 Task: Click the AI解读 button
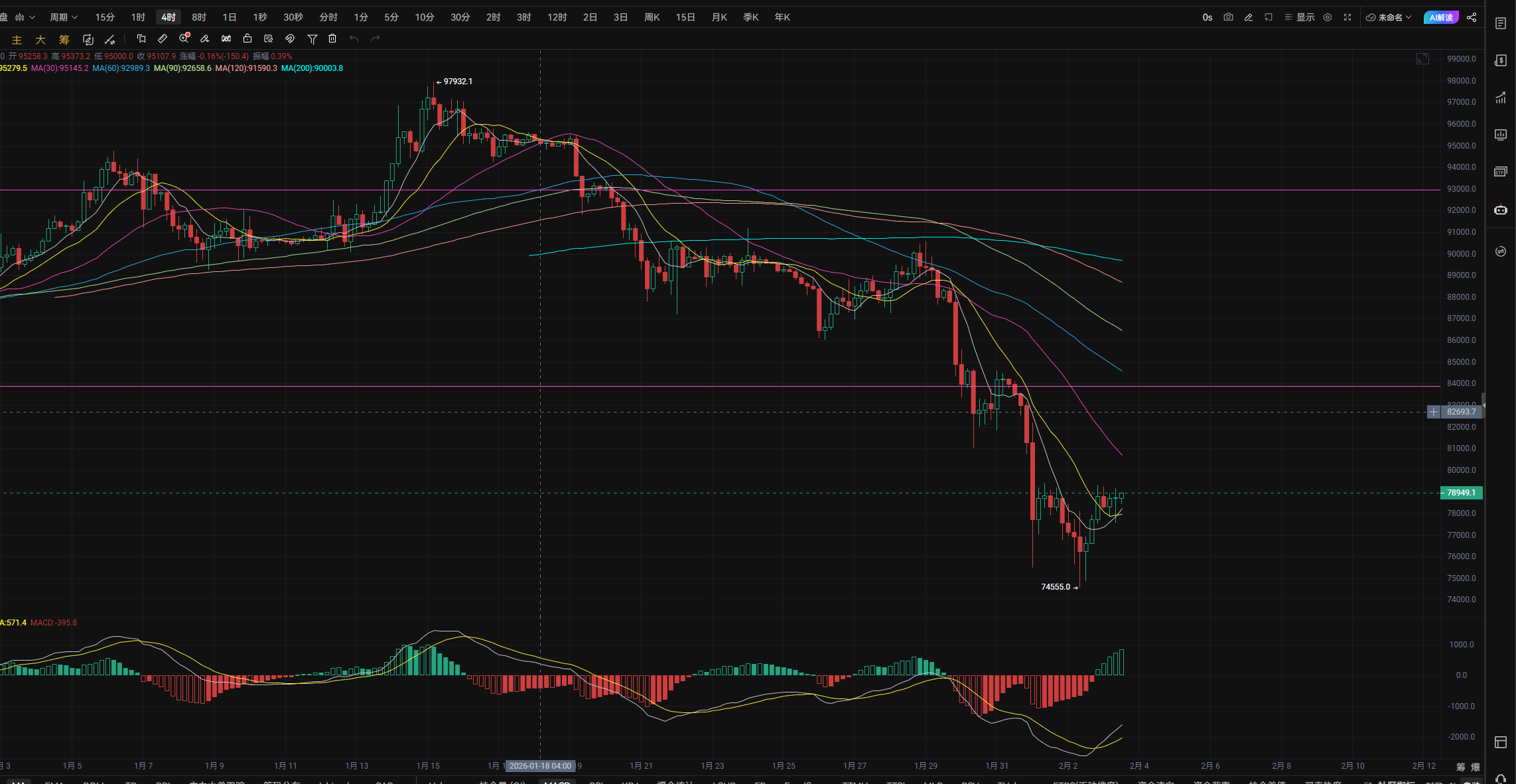1441,17
